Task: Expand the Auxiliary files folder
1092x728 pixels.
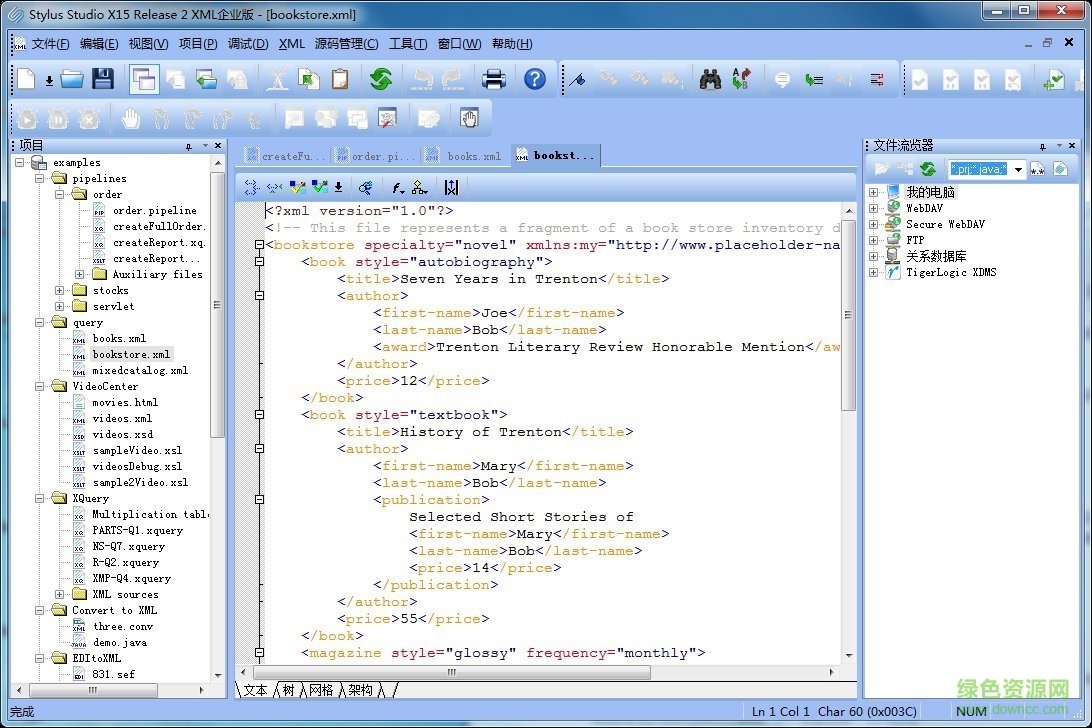Action: coord(80,275)
